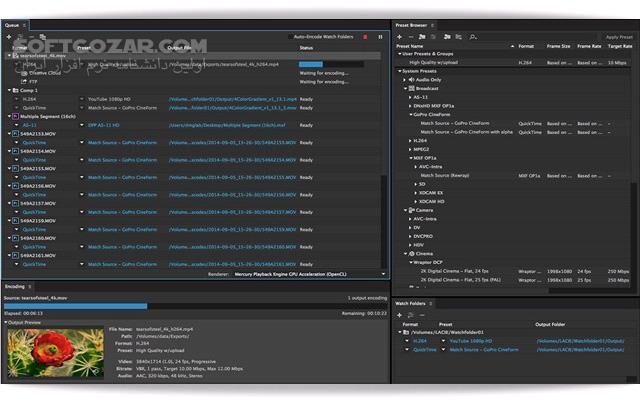
Task: Pause the encoding queue
Action: [x=380, y=37]
